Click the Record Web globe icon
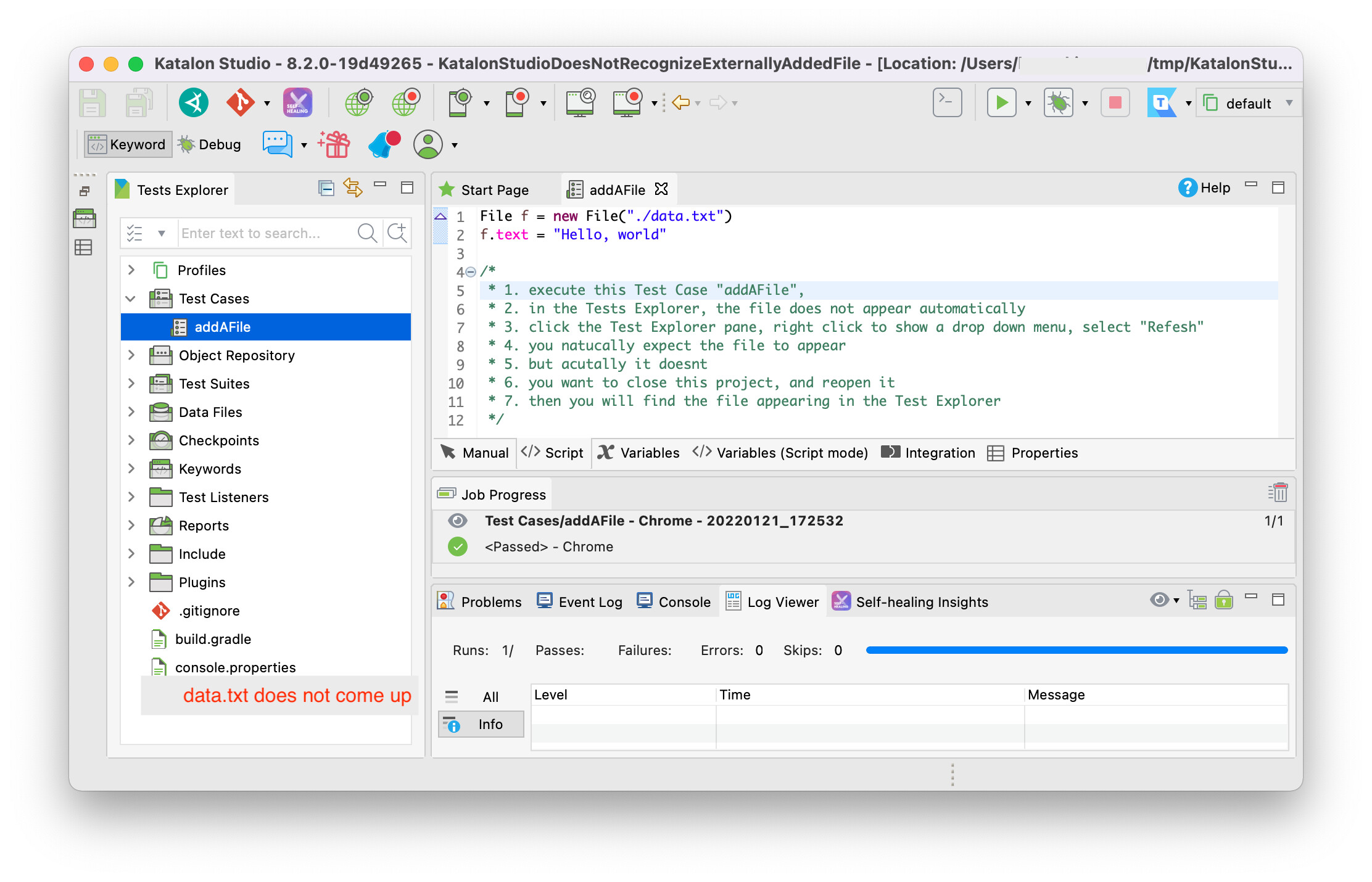This screenshot has width=1372, height=882. coord(405,103)
